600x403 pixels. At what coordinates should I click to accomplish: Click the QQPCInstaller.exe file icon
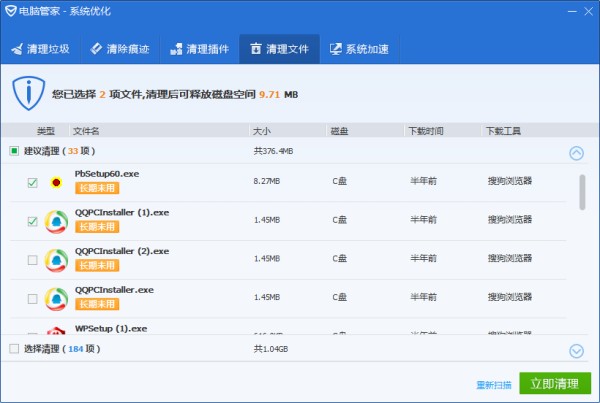click(x=57, y=298)
